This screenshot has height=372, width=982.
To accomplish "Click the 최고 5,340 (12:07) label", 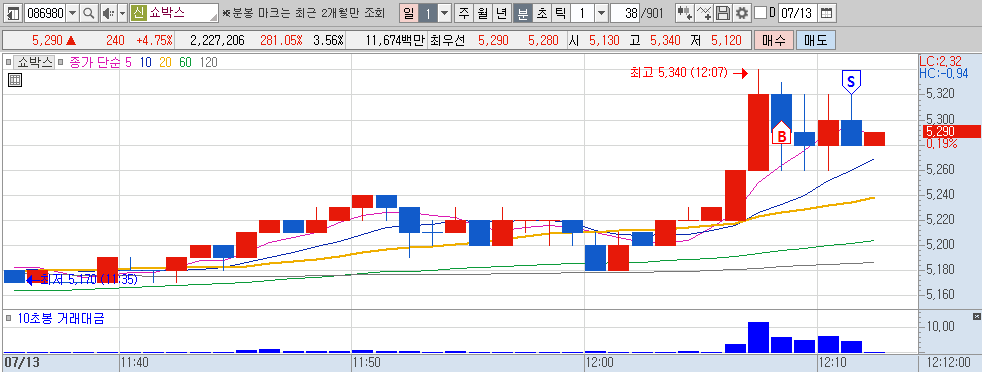I will coord(679,73).
